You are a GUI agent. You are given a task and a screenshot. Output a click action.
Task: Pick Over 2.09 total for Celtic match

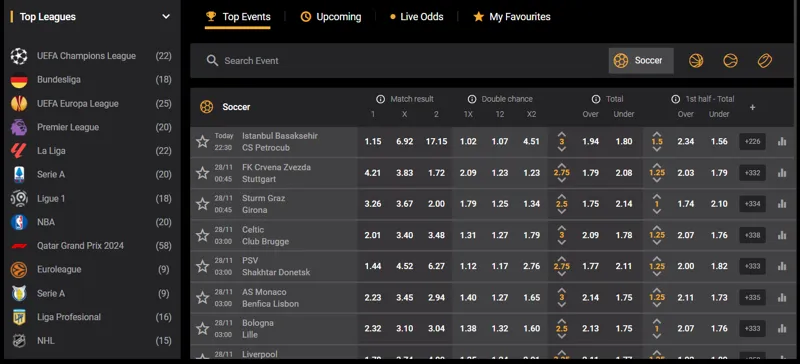(590, 235)
